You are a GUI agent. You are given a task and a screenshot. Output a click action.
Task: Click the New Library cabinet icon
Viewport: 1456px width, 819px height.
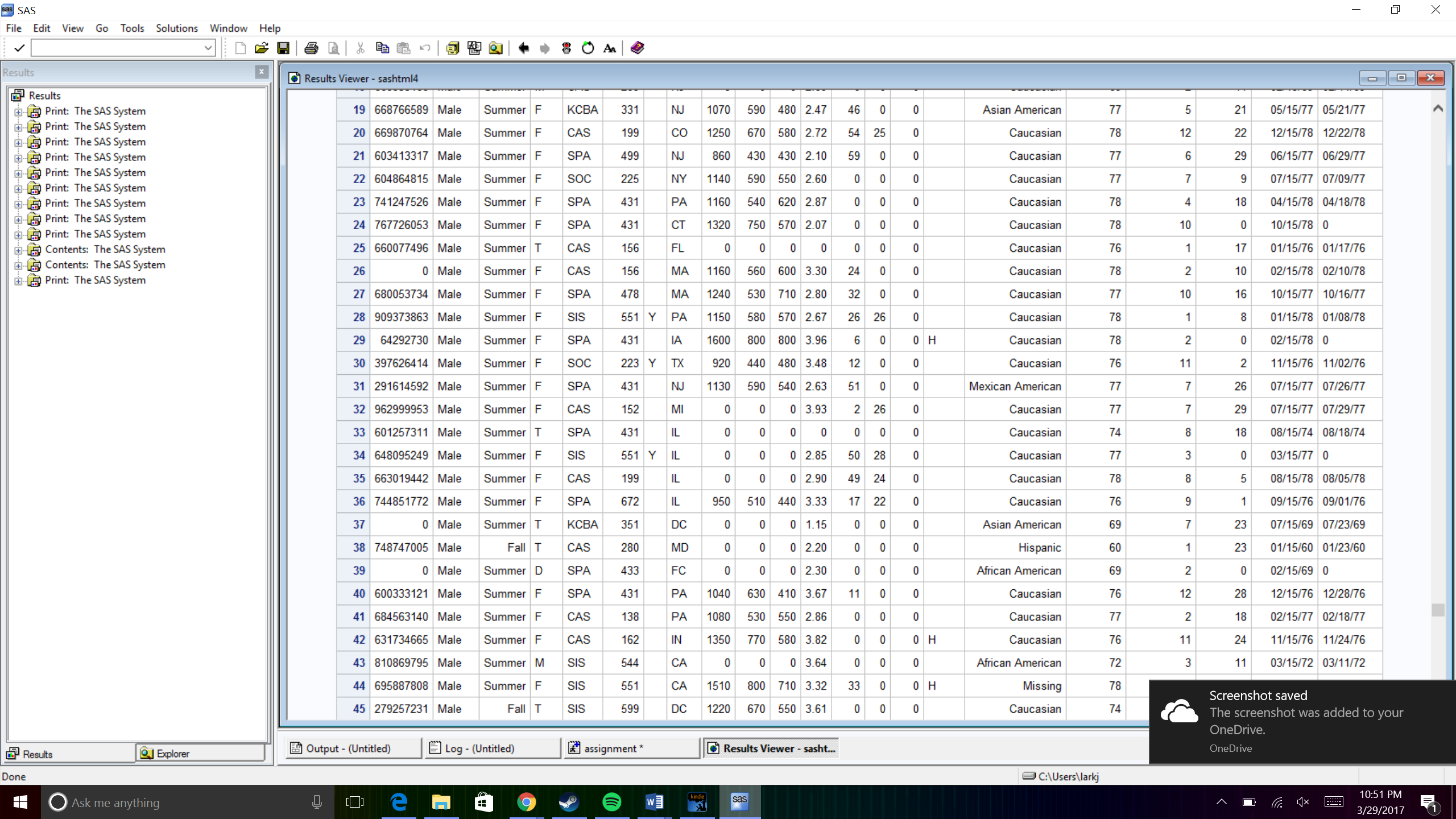(x=453, y=48)
